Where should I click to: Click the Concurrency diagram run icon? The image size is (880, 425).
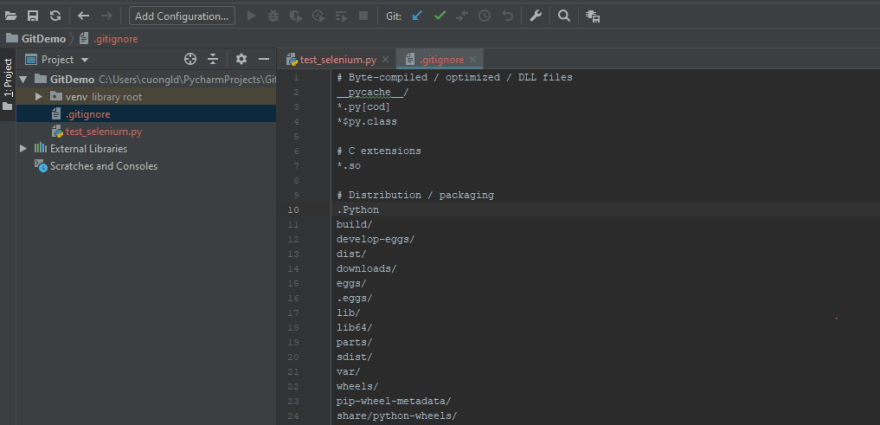click(341, 16)
